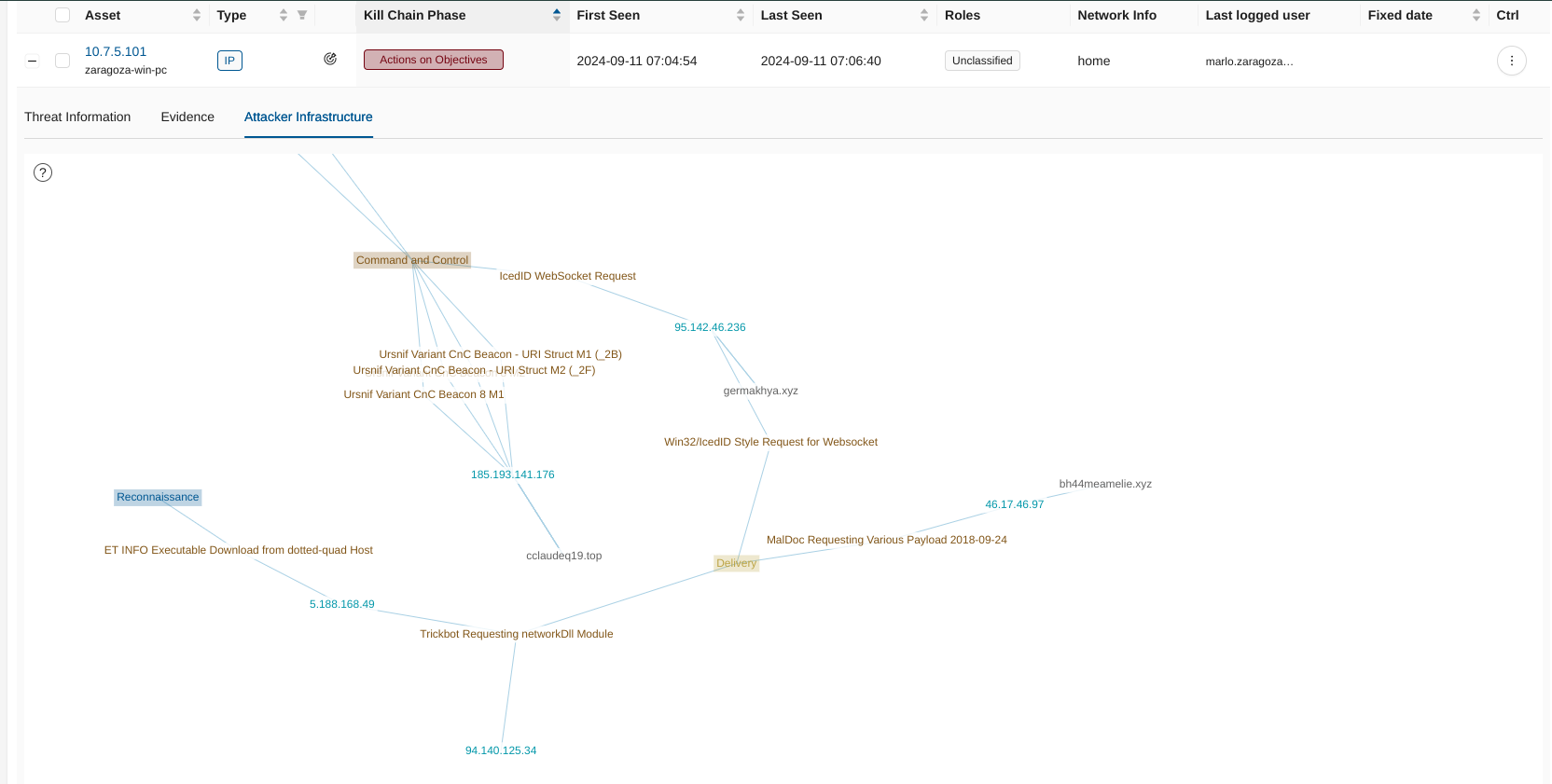Sort by Last Seen column arrows

pyautogui.click(x=924, y=15)
